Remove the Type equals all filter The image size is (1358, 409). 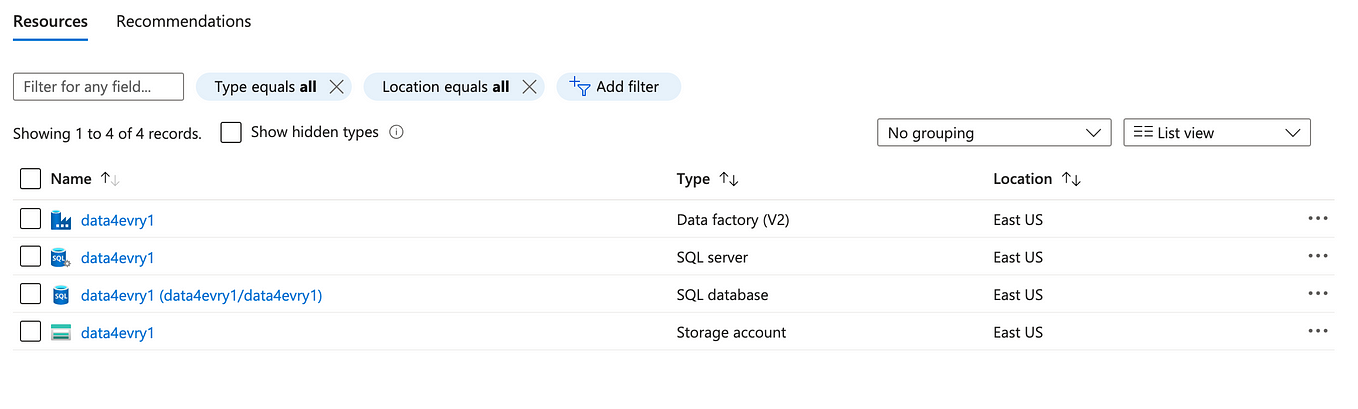(x=337, y=87)
